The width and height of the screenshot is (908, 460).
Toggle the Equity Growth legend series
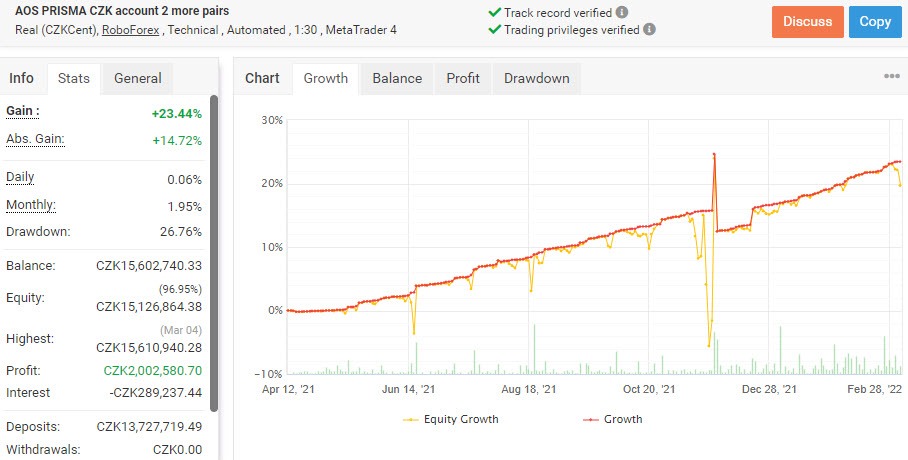(x=451, y=419)
